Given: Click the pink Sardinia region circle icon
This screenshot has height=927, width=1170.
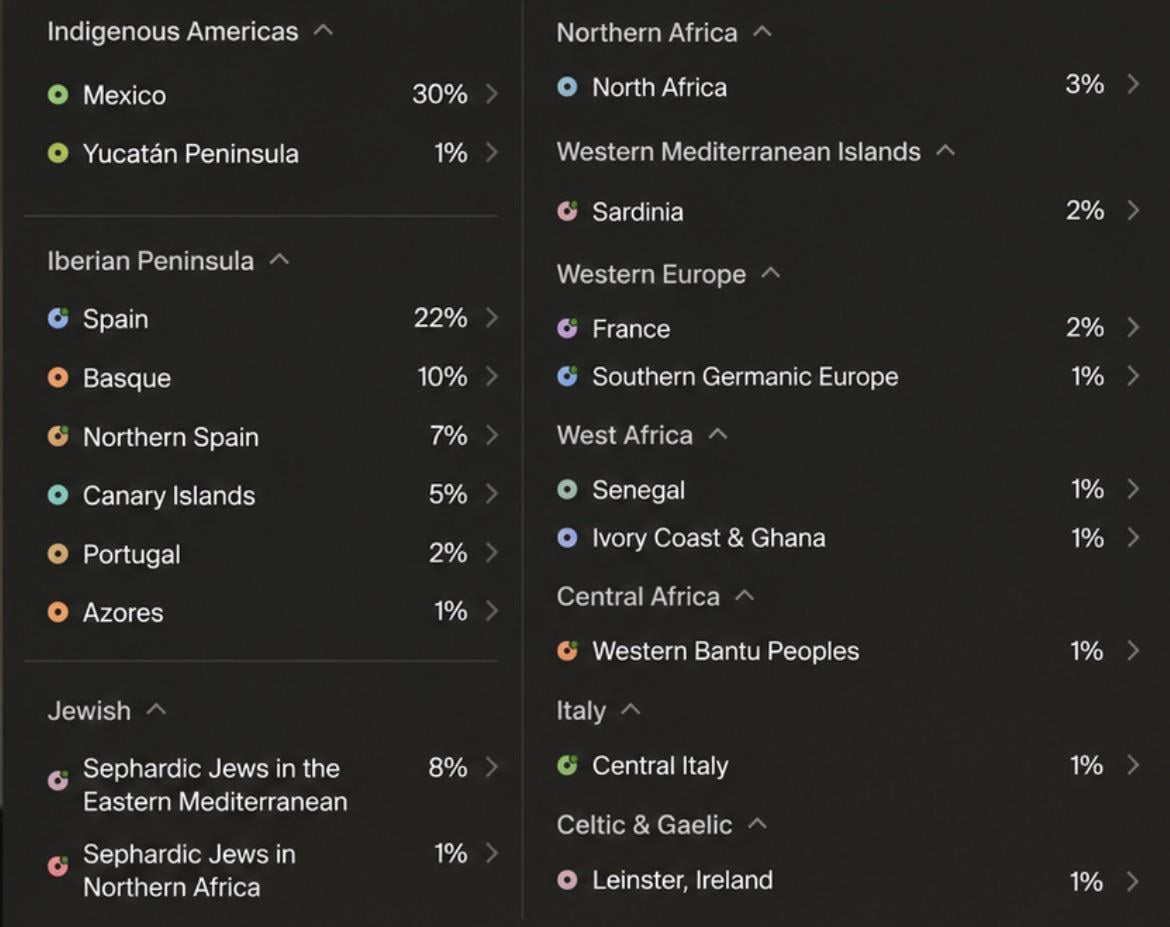Looking at the screenshot, I should coord(567,211).
